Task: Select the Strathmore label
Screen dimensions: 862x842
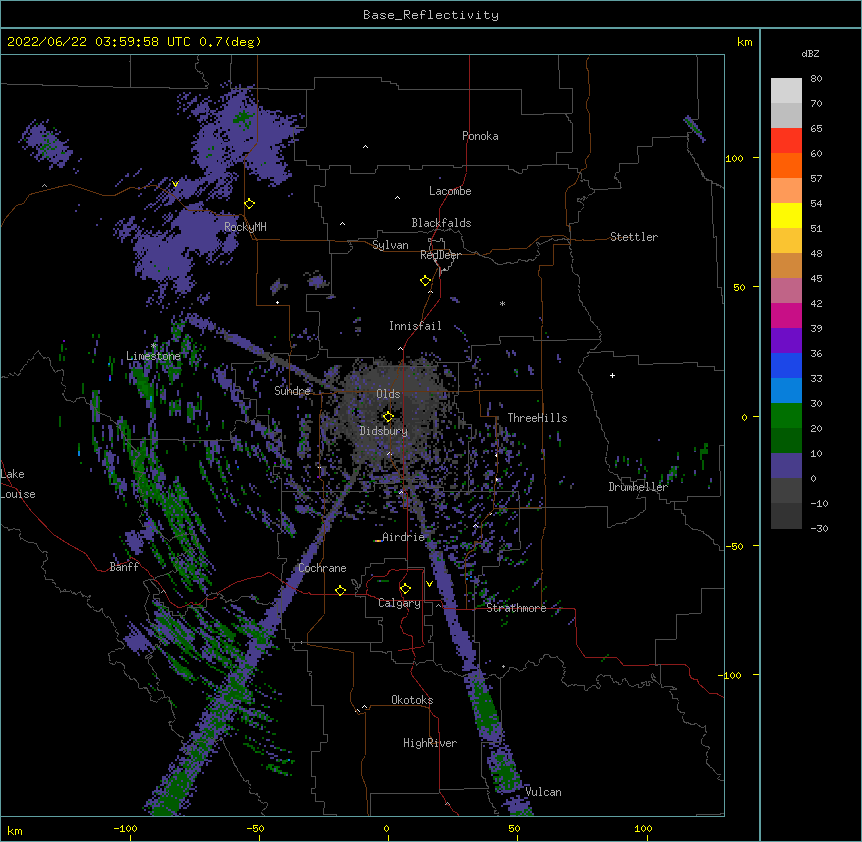Action: [516, 608]
